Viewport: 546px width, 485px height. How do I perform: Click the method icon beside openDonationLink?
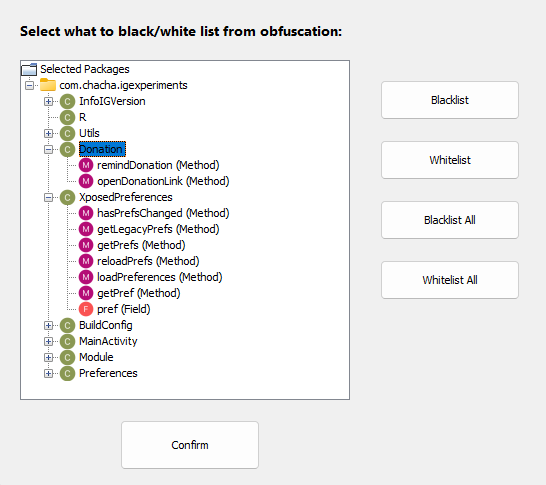click(x=86, y=181)
